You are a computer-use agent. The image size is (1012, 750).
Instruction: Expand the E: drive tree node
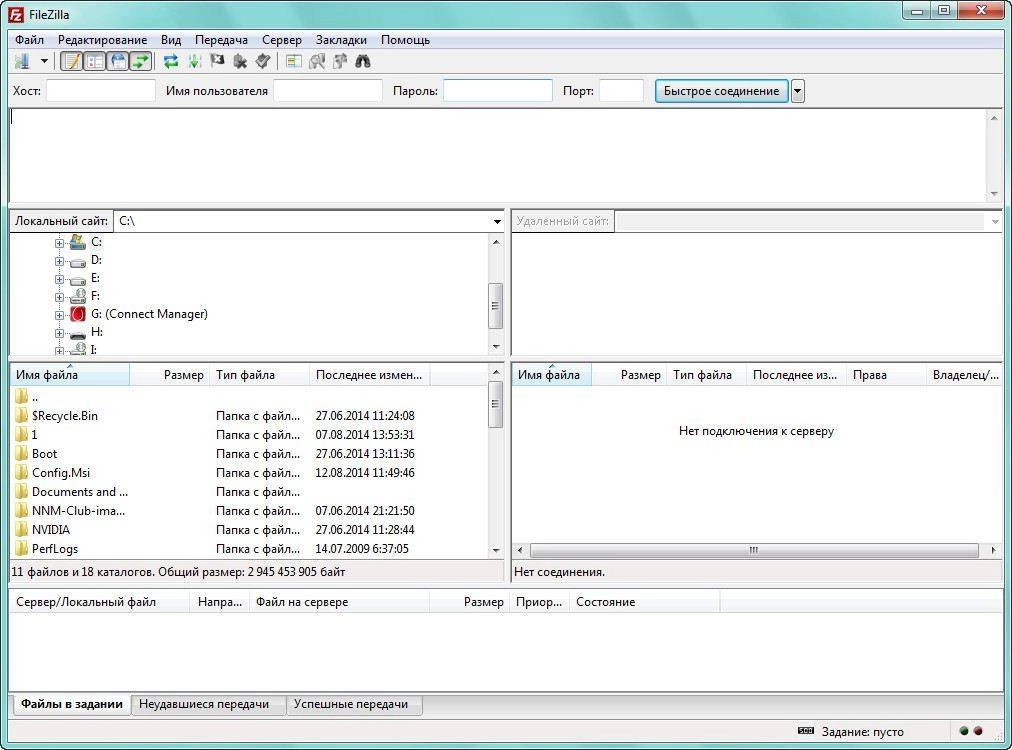(59, 279)
